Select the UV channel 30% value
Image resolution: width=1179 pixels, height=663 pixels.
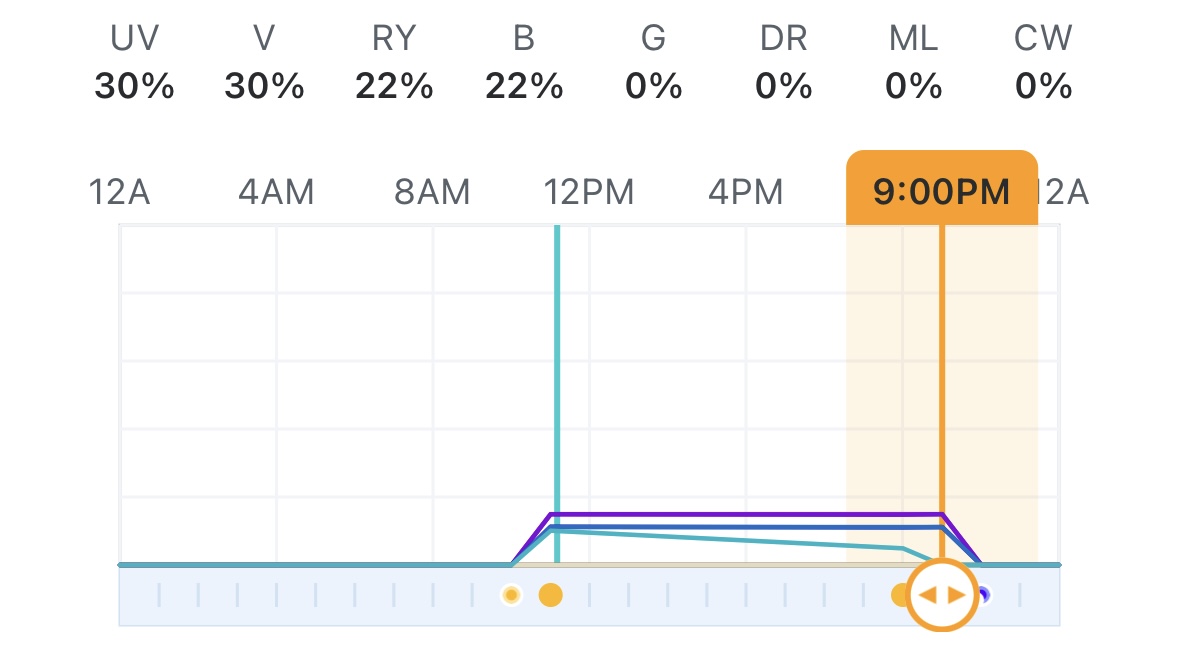click(134, 87)
